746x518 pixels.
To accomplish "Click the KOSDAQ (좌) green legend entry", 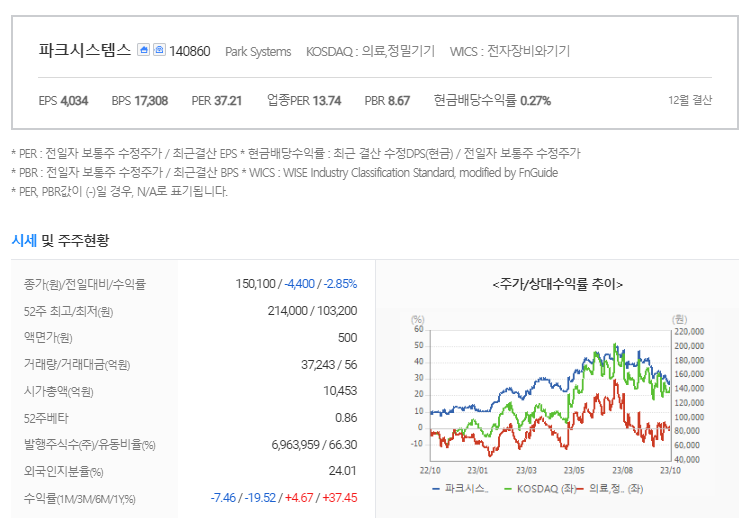I will tap(540, 489).
